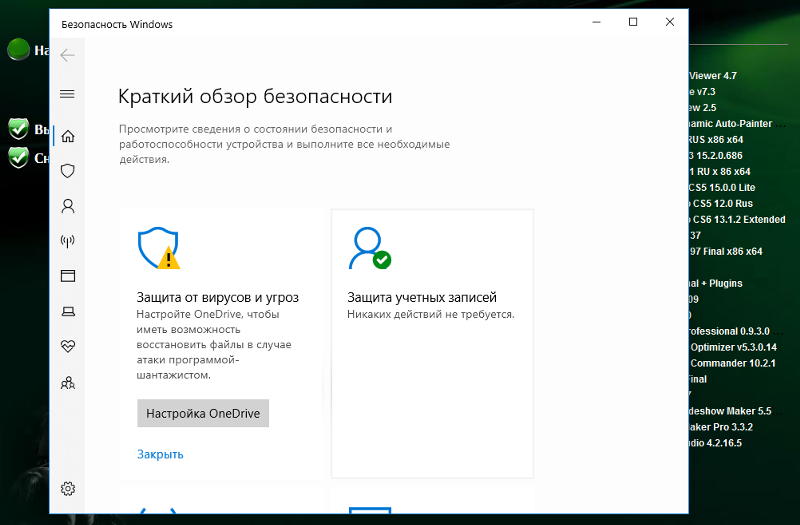Select 'CS5 15.0.0 Lite' entry in background
This screenshot has width=800, height=525.
(722, 187)
